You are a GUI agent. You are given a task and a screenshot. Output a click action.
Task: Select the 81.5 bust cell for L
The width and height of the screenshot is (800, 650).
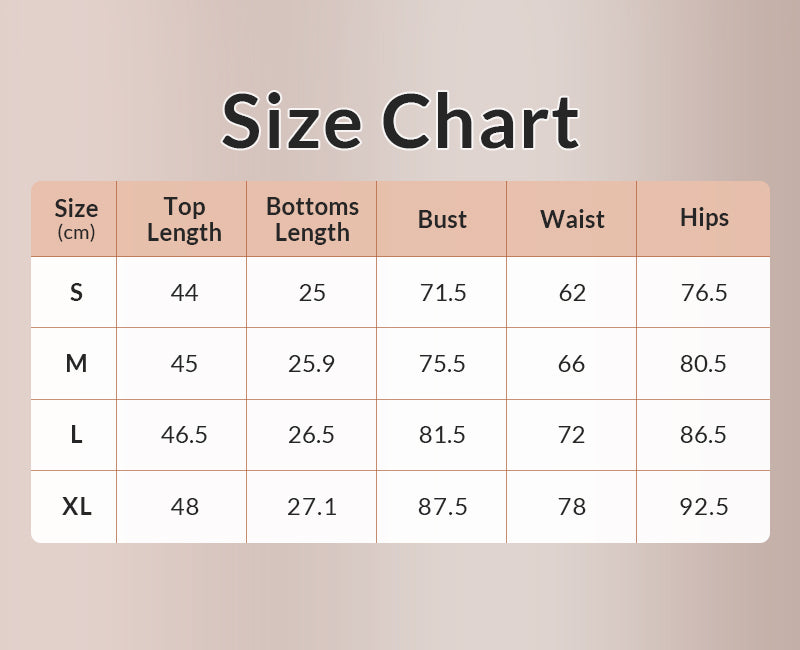coord(442,435)
